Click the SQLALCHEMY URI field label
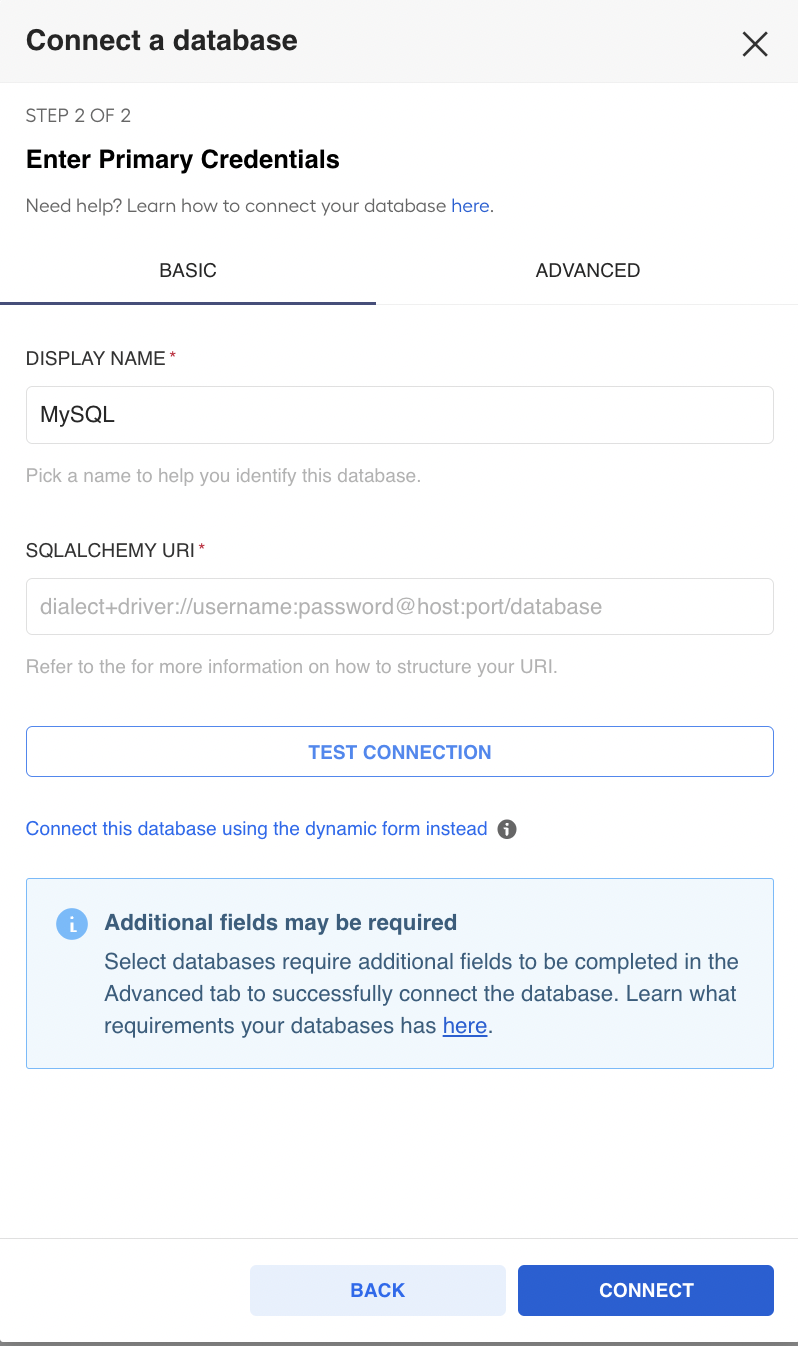Image resolution: width=798 pixels, height=1346 pixels. pos(110,550)
